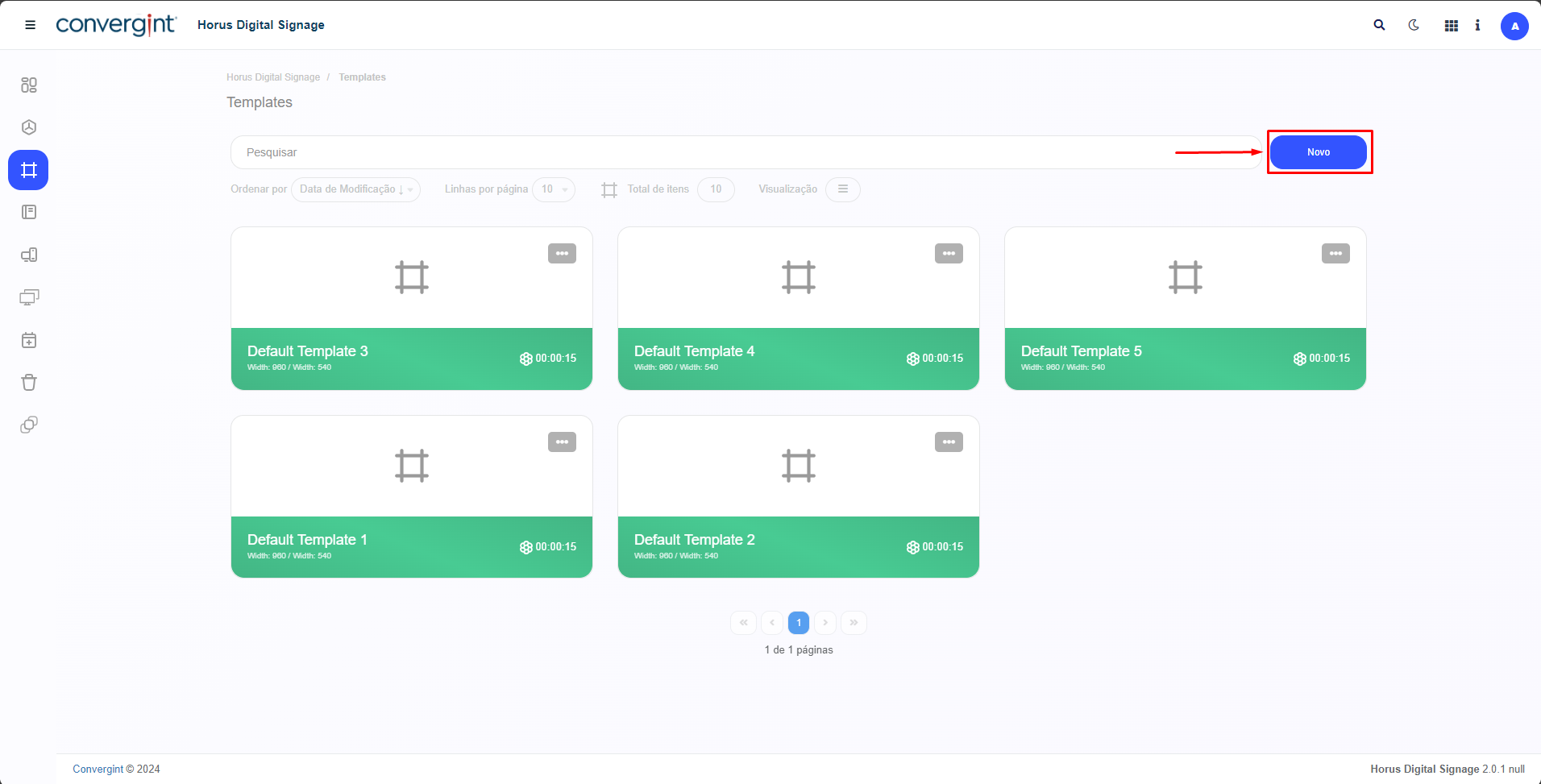Click the info icon in header

(1477, 26)
